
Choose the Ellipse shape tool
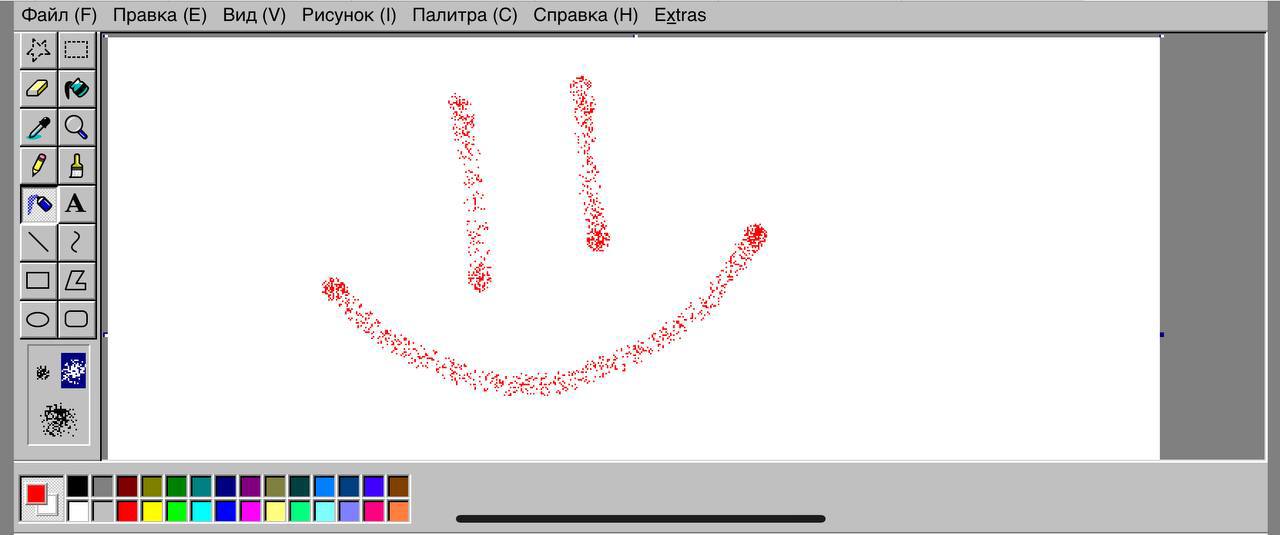38,320
